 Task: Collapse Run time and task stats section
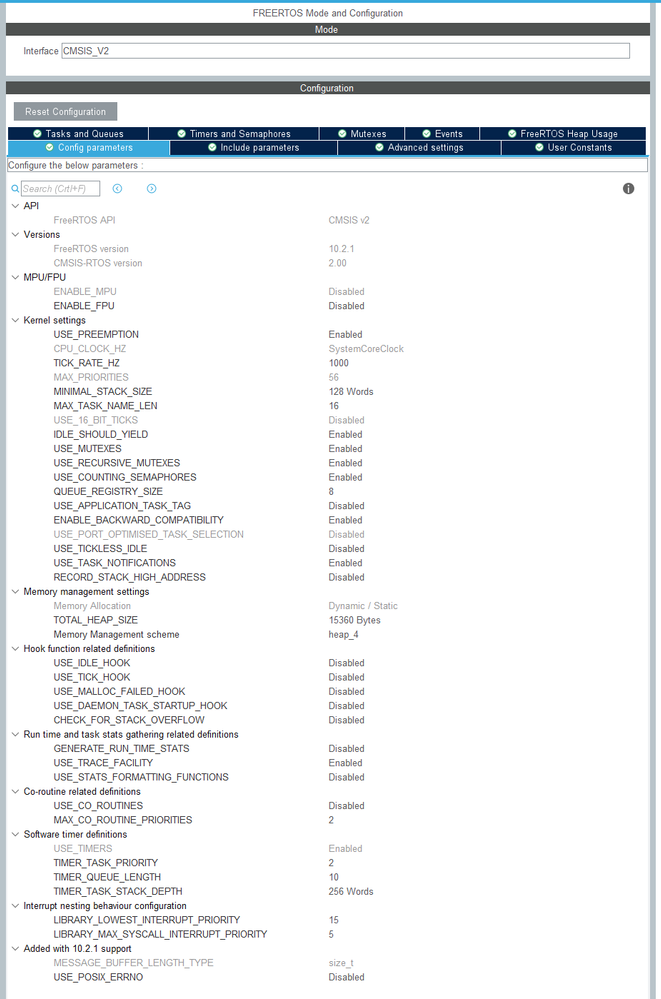(15, 734)
